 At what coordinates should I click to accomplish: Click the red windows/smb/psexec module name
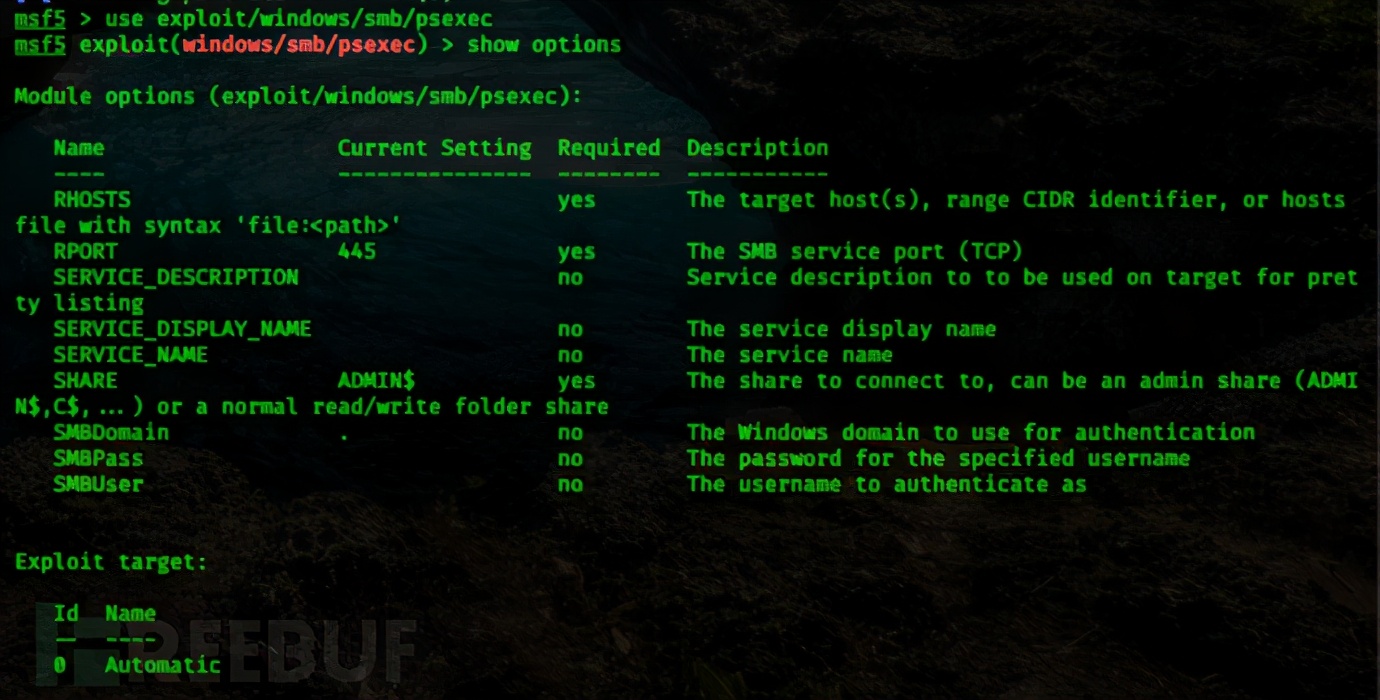(x=298, y=45)
